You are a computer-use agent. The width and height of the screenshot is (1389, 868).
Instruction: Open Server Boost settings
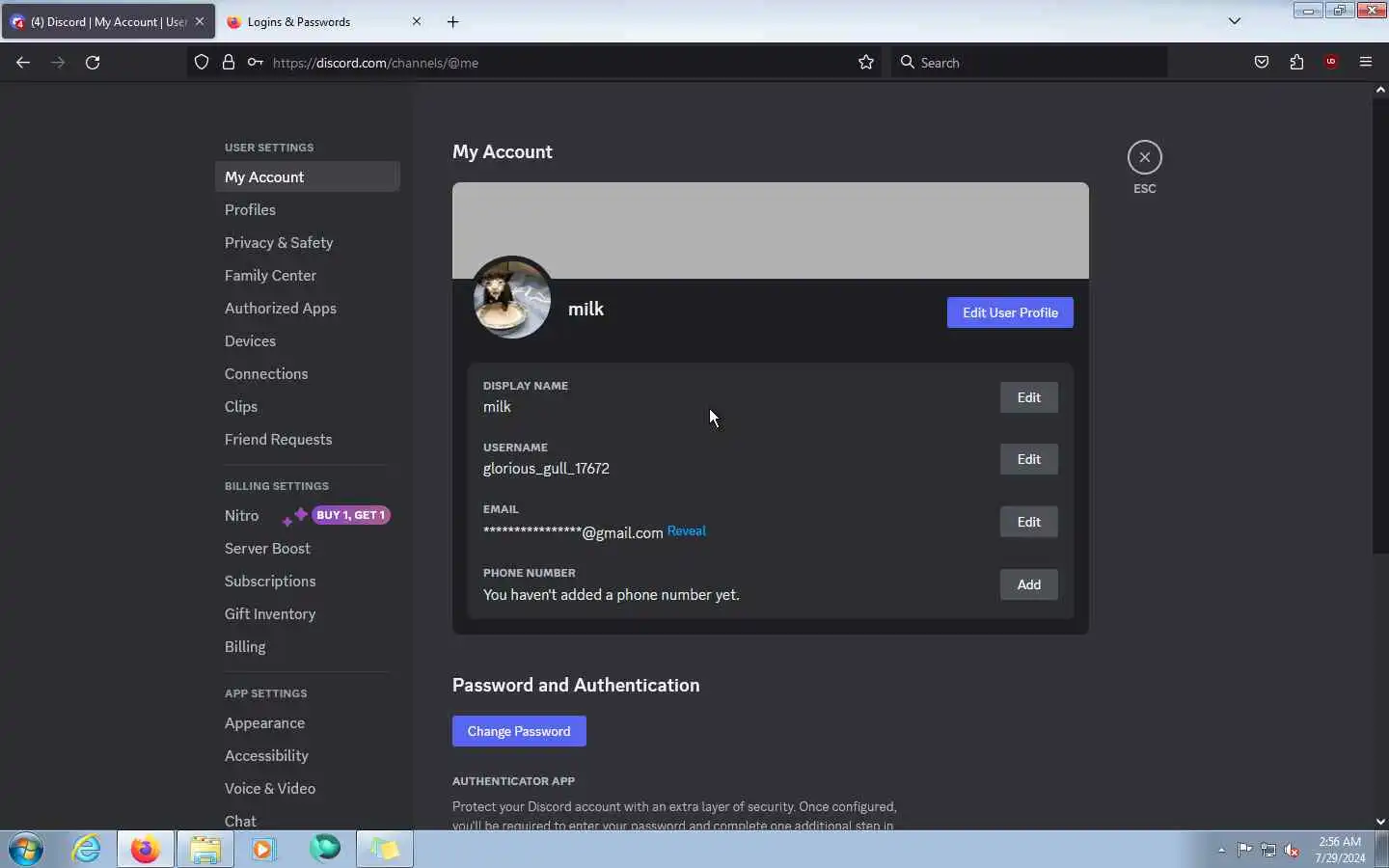[307, 548]
